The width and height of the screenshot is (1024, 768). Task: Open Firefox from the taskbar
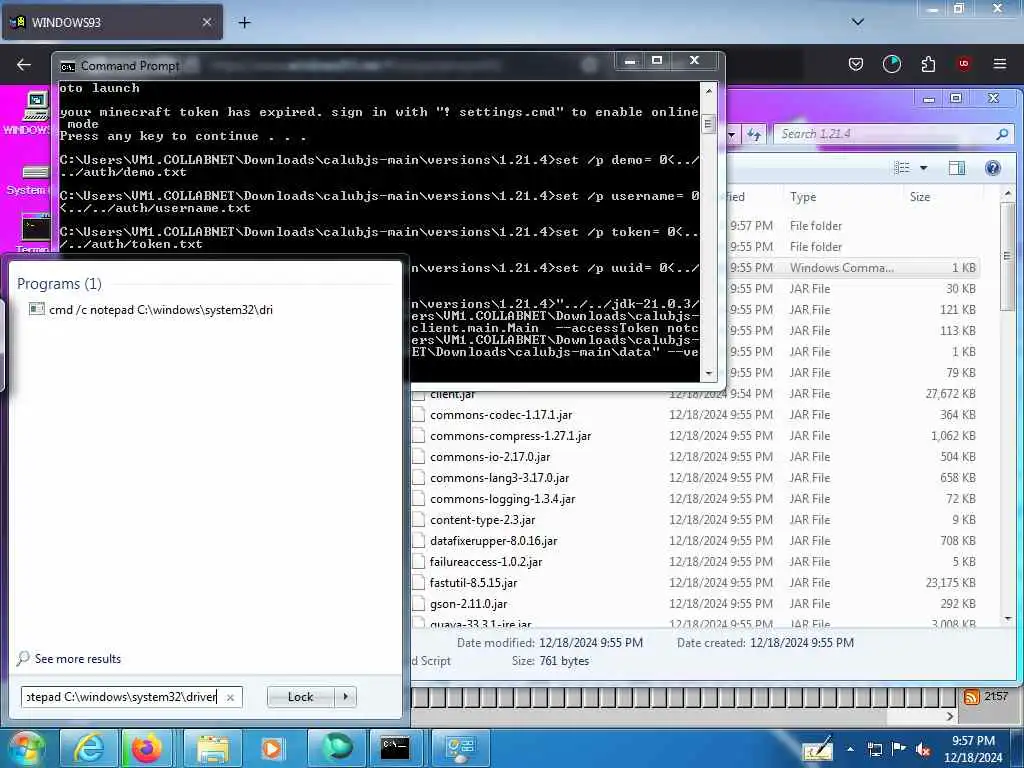click(x=147, y=748)
